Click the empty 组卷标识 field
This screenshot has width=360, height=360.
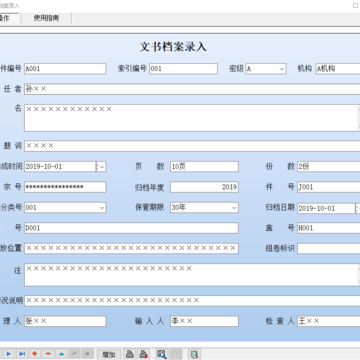[x=329, y=248]
